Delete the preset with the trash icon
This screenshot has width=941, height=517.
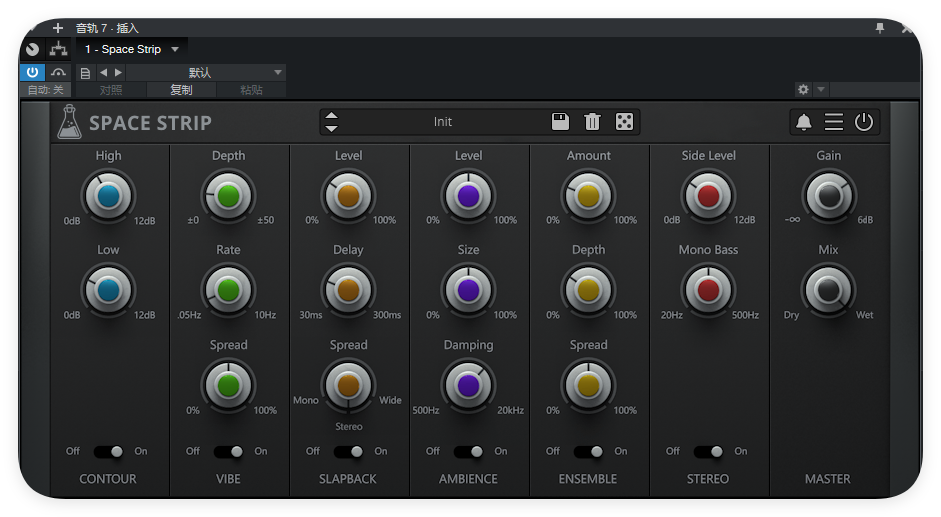point(592,122)
